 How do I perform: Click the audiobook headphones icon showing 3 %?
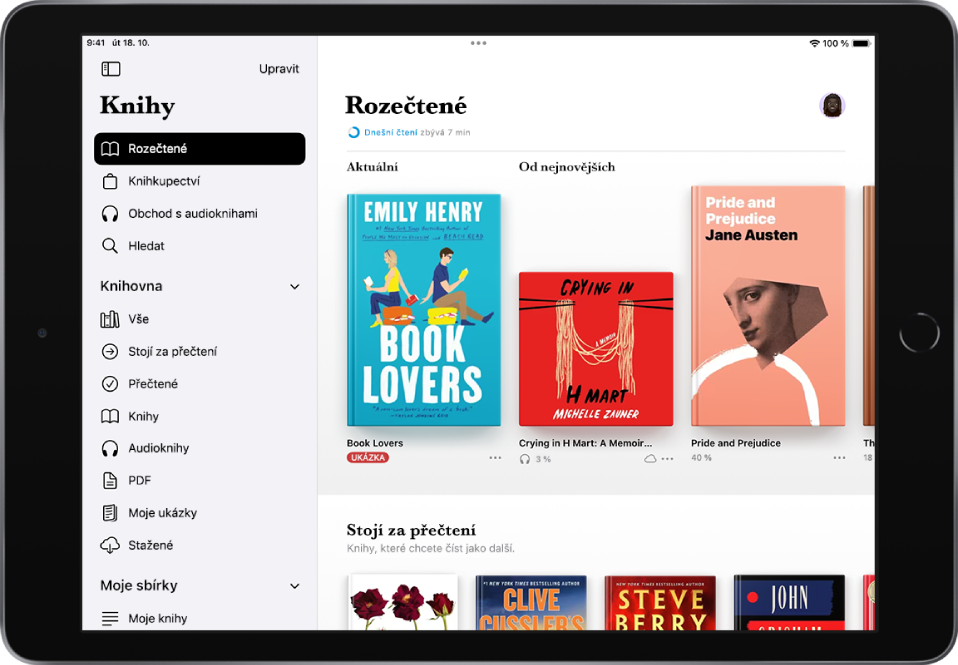point(525,459)
